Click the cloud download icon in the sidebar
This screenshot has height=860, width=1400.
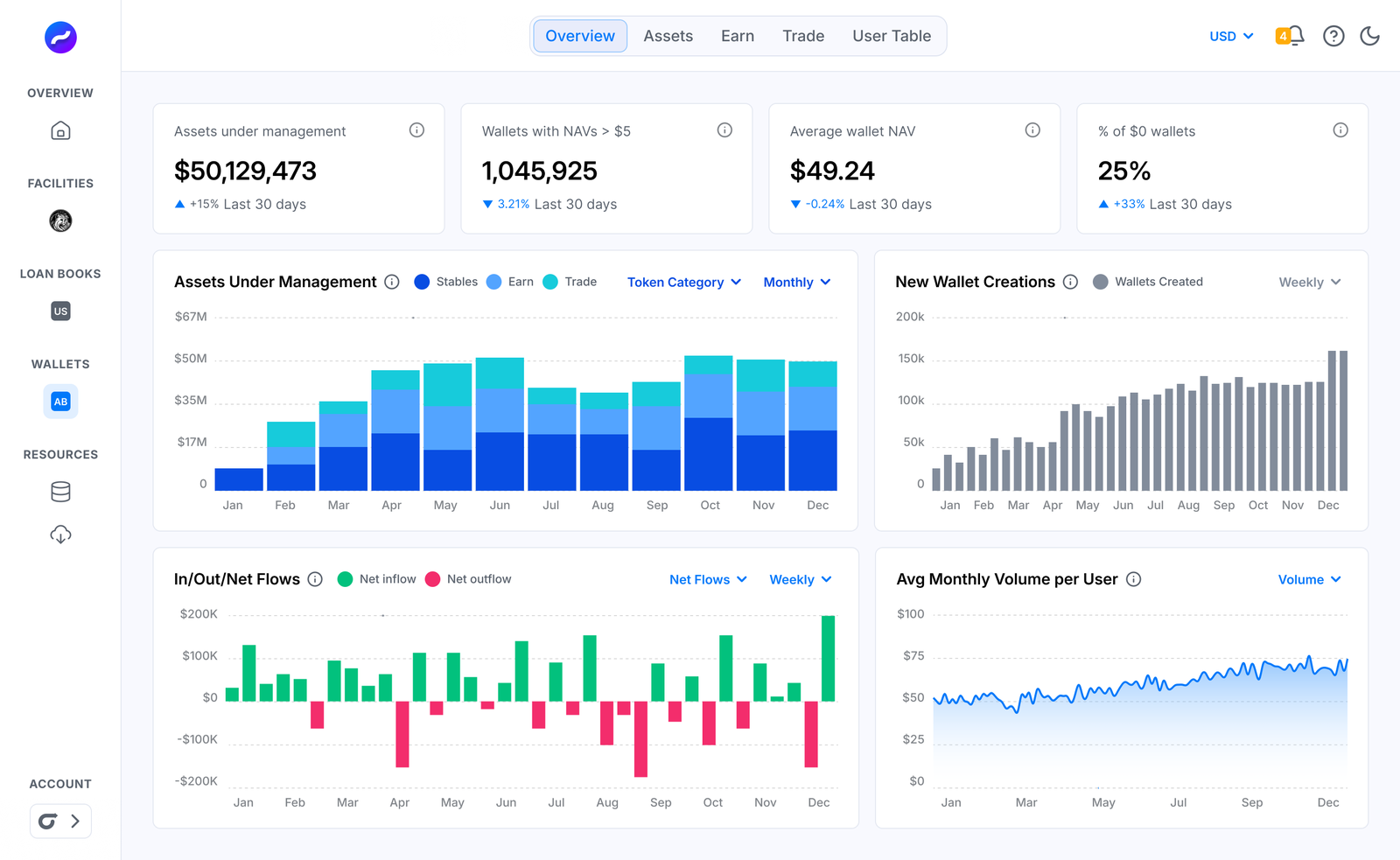[x=60, y=535]
